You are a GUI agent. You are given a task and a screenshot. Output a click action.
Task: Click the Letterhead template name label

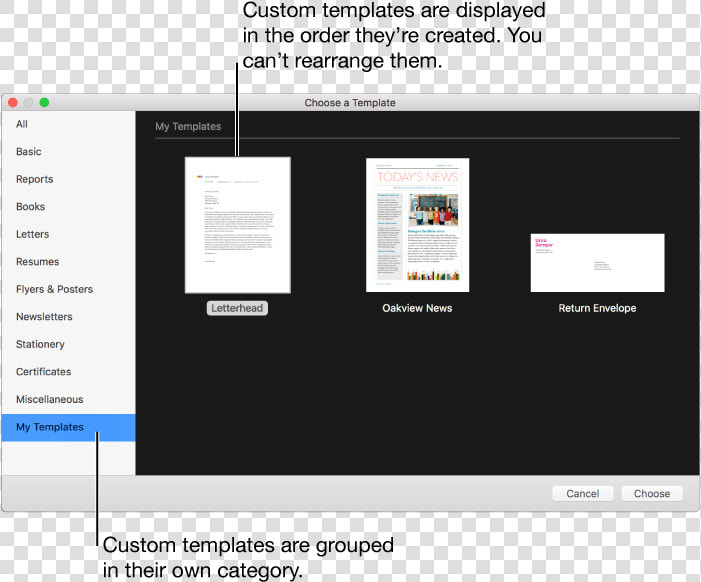237,308
